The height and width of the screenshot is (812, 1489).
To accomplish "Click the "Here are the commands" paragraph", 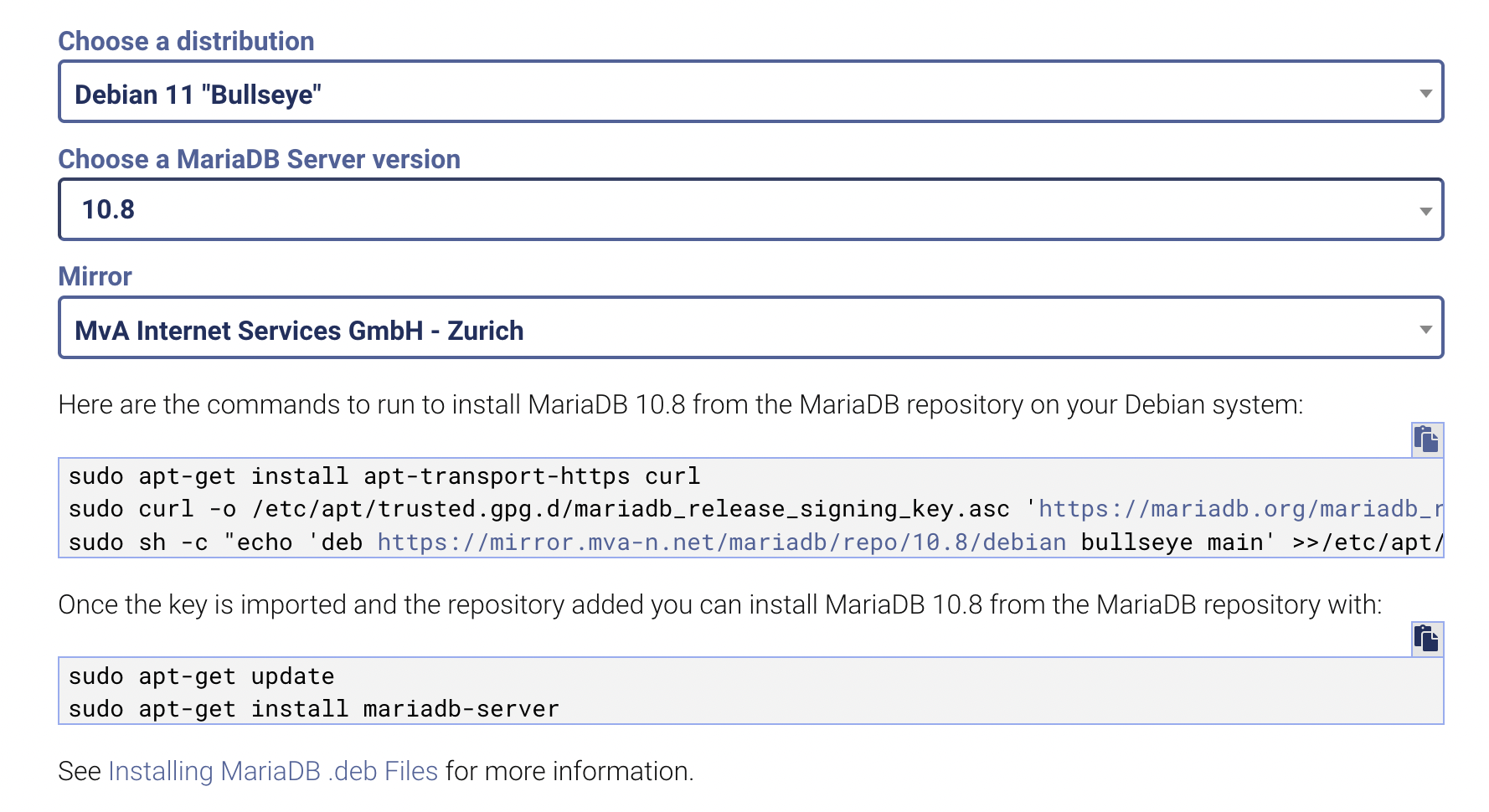I will (681, 404).
